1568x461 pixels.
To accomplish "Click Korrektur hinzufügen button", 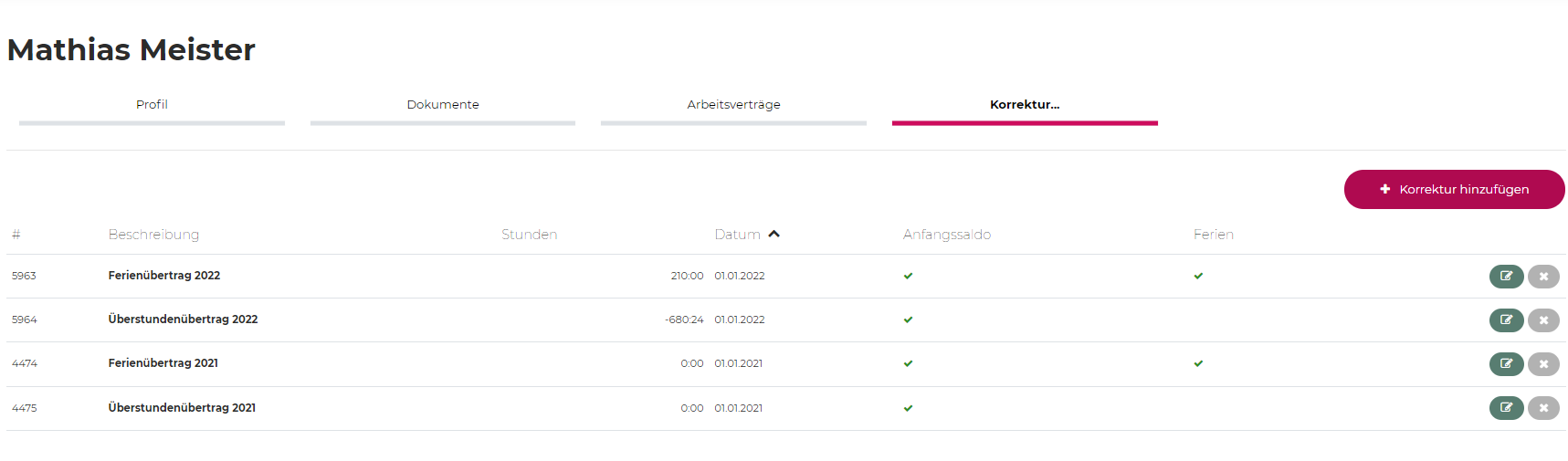I will (1454, 189).
